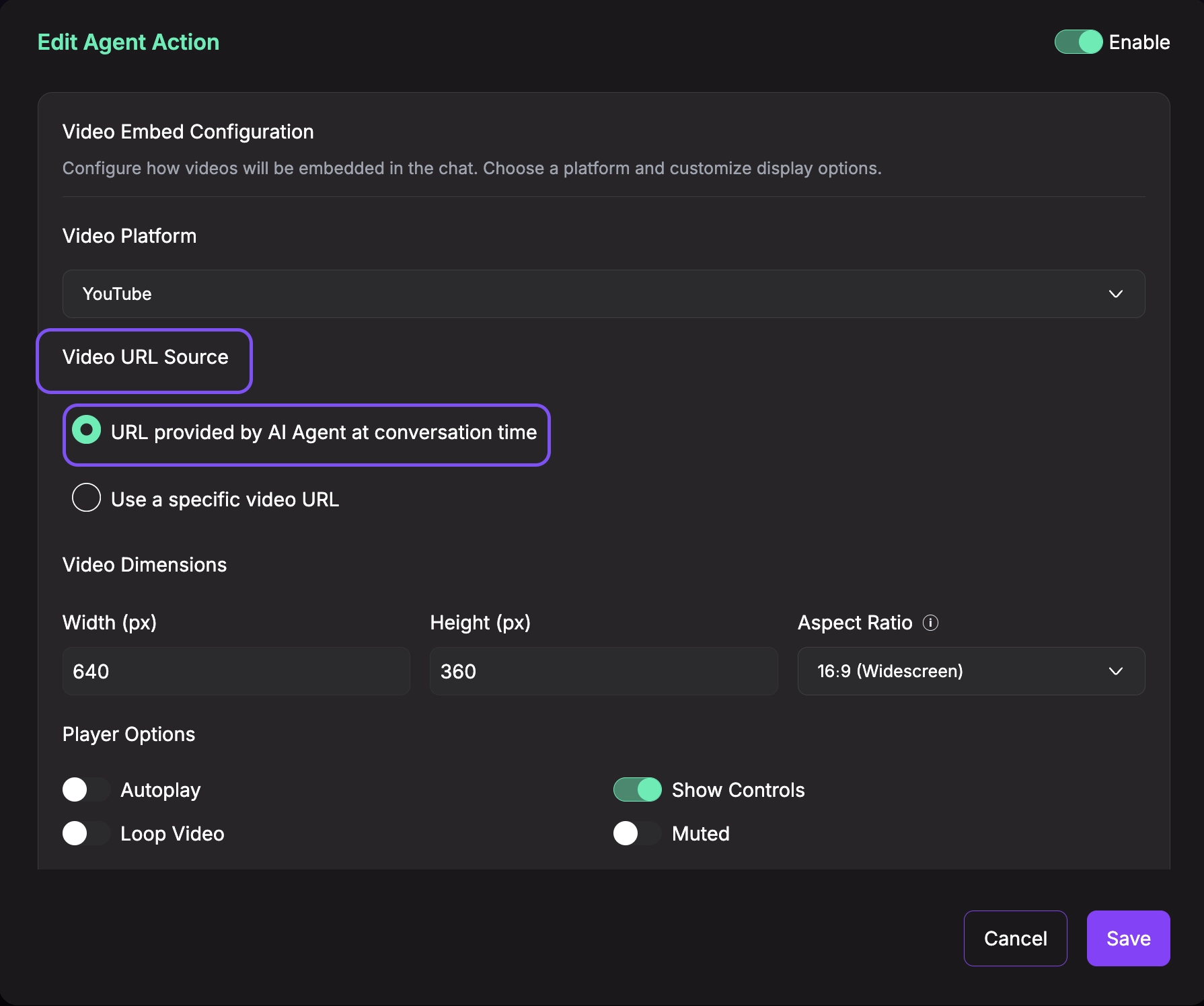Enable the Muted toggle
1204x1006 pixels.
[x=636, y=833]
